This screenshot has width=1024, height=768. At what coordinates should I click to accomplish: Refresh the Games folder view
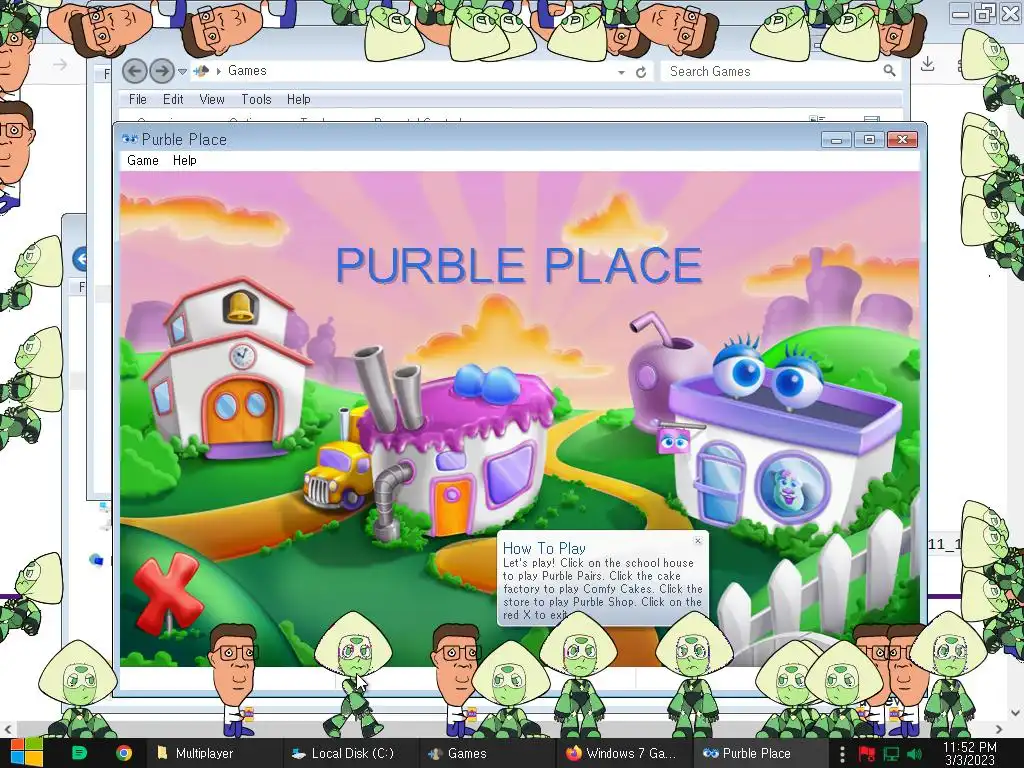pyautogui.click(x=641, y=72)
